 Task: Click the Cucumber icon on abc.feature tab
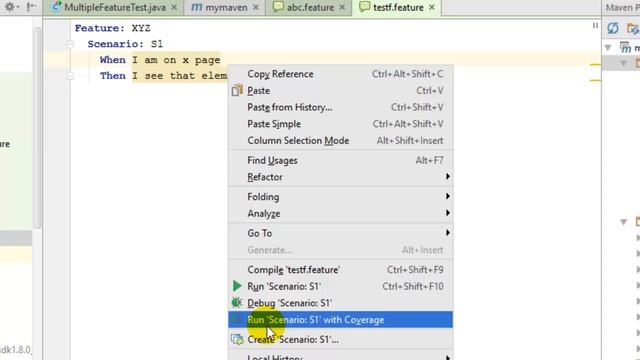[278, 7]
